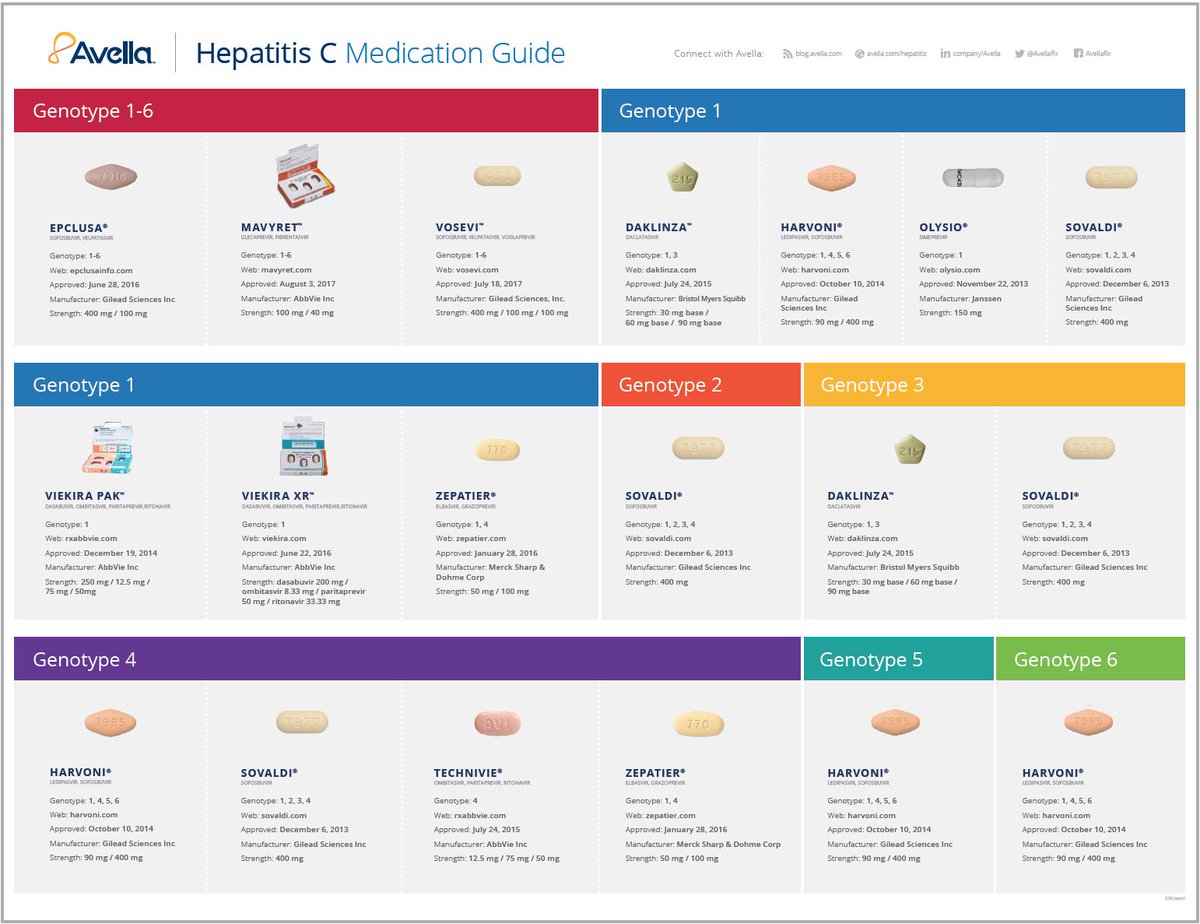Click the Harvoni pill image under Genotype 6
Viewport: 1200px width, 924px height.
point(1088,721)
